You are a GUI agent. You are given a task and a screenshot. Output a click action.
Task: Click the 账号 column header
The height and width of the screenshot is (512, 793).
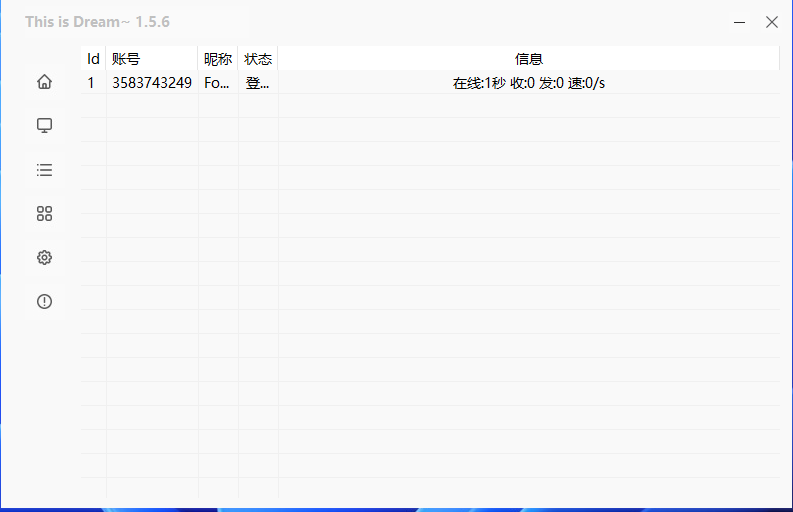(x=127, y=59)
